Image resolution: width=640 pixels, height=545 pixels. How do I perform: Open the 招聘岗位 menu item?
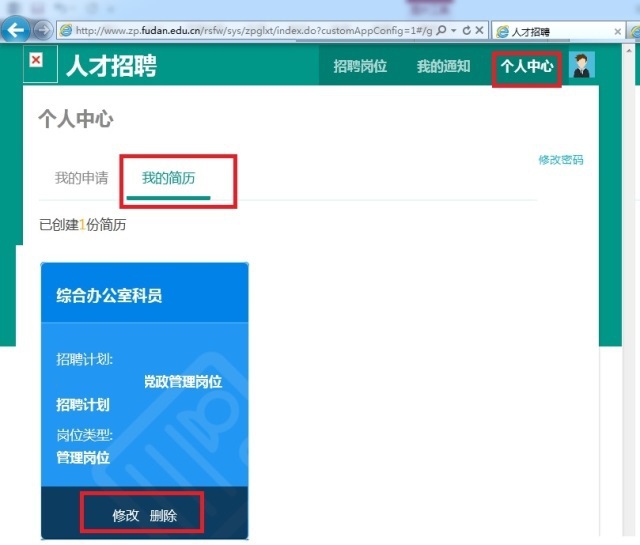tap(360, 67)
